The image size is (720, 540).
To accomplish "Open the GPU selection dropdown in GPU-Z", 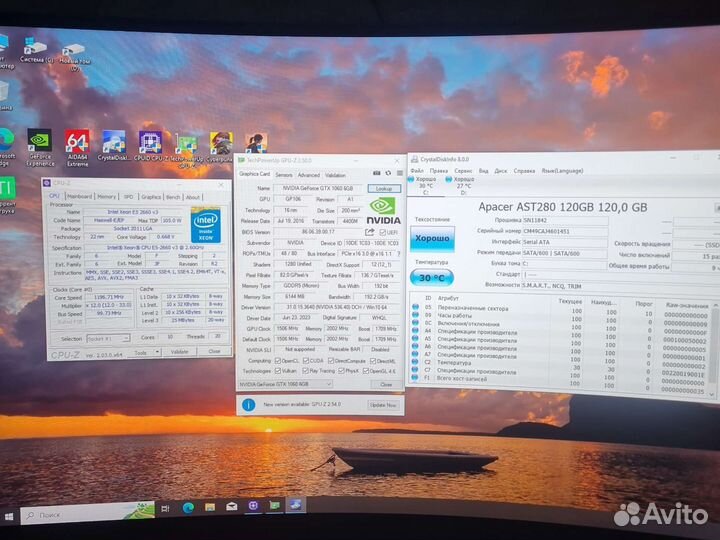I will (285, 383).
